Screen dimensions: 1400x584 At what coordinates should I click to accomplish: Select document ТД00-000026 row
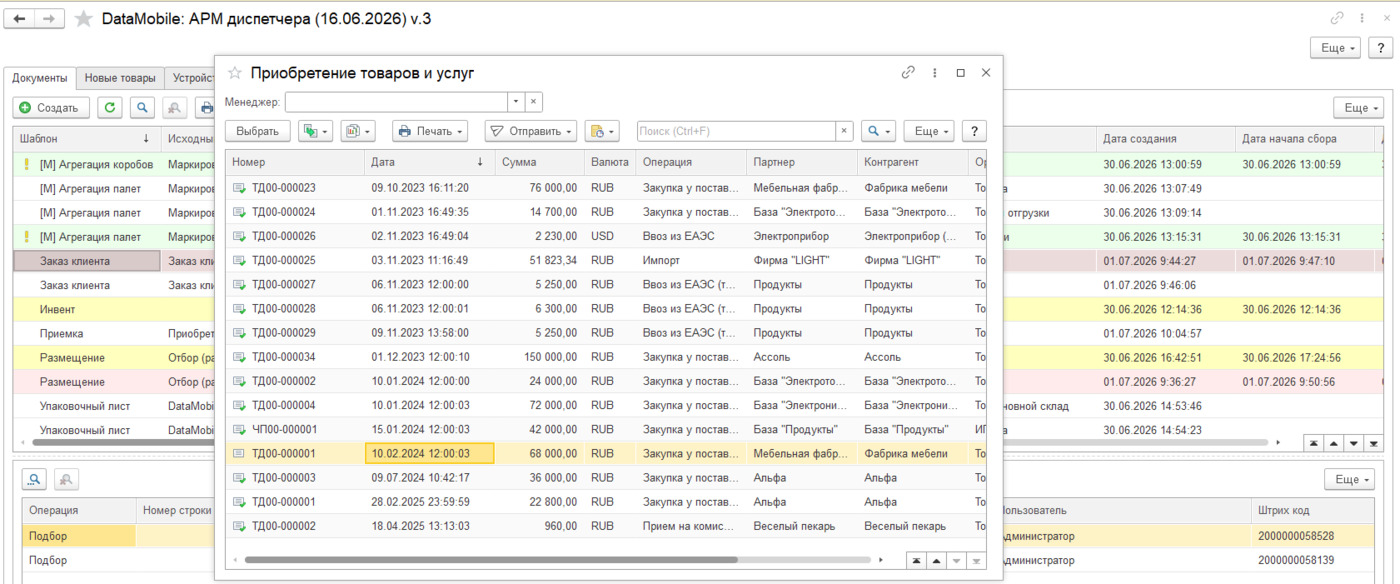pyautogui.click(x=606, y=236)
